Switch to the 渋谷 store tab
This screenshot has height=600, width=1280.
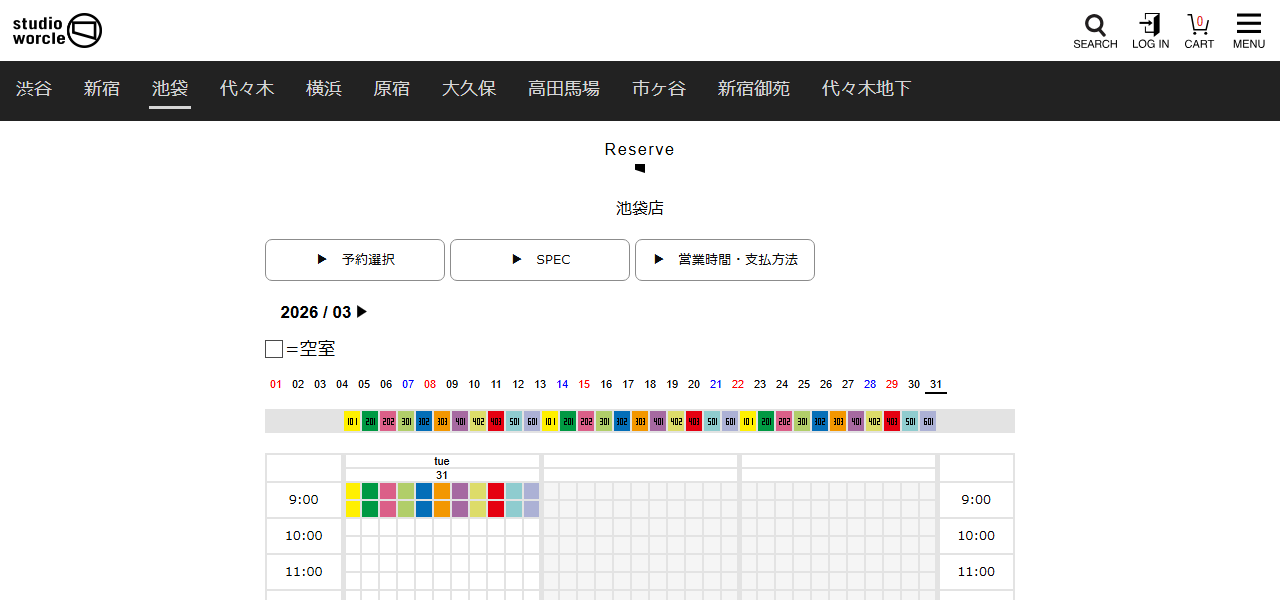tap(34, 88)
